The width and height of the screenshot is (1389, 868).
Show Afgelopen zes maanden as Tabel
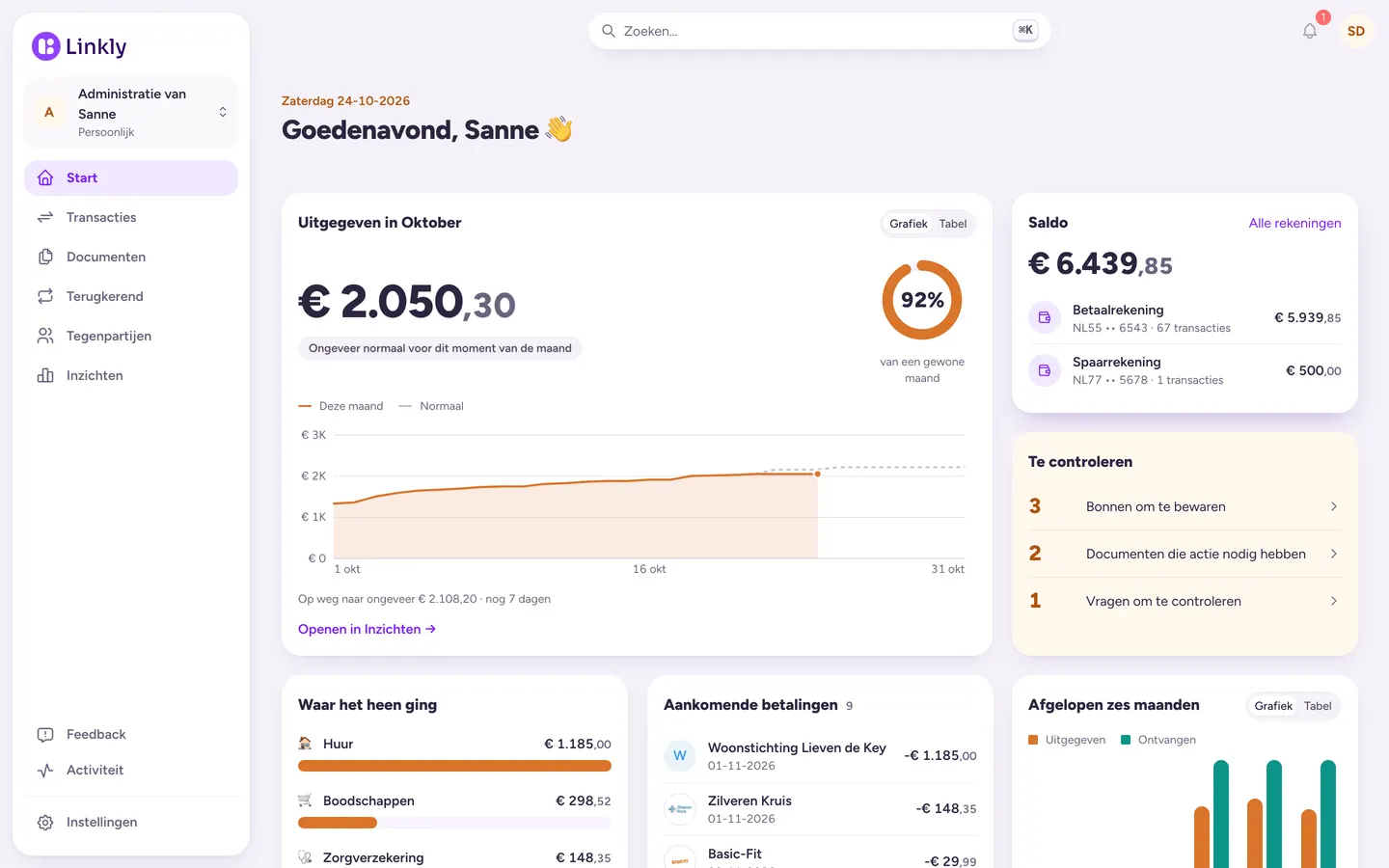1318,706
